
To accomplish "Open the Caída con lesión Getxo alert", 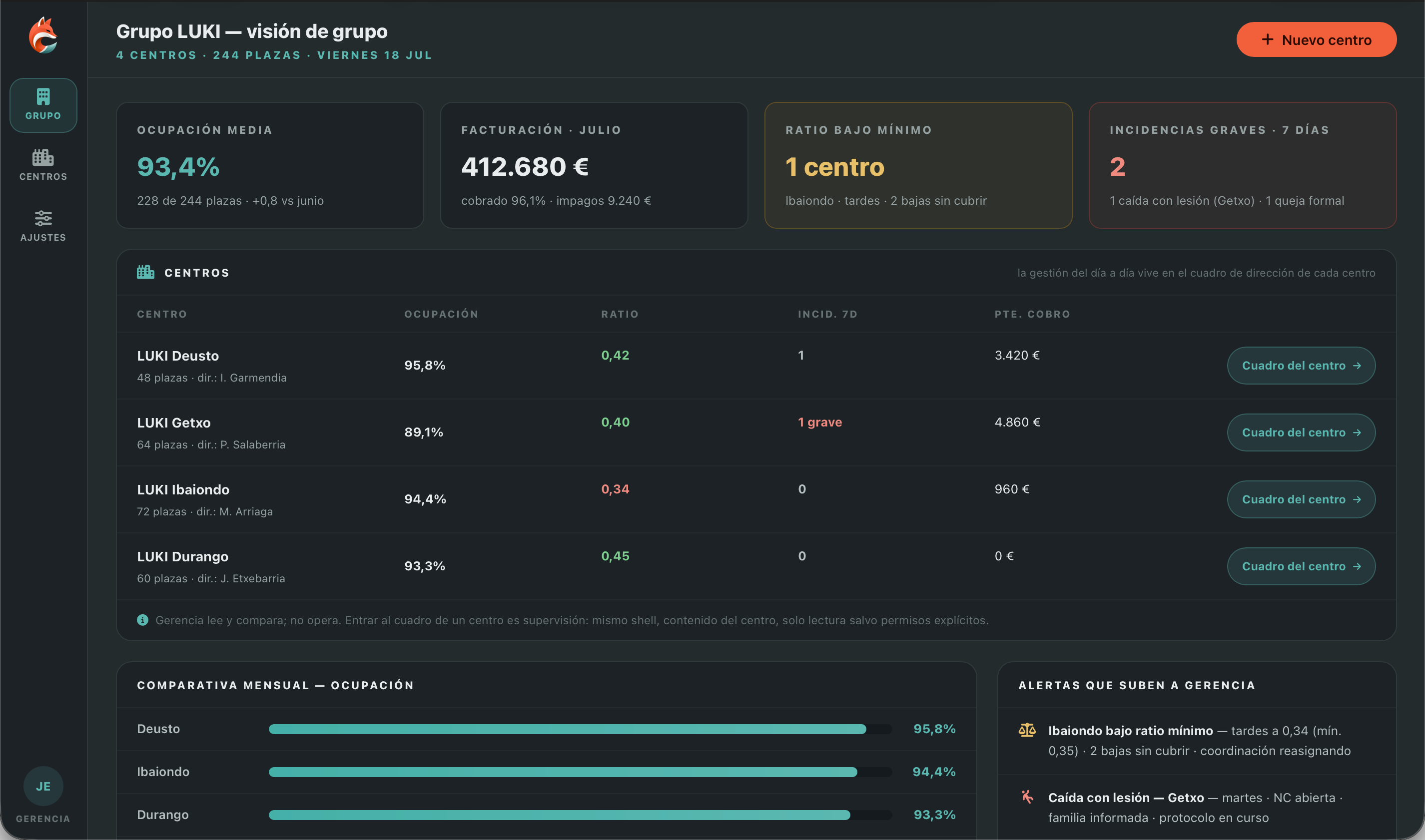I will [1197, 808].
